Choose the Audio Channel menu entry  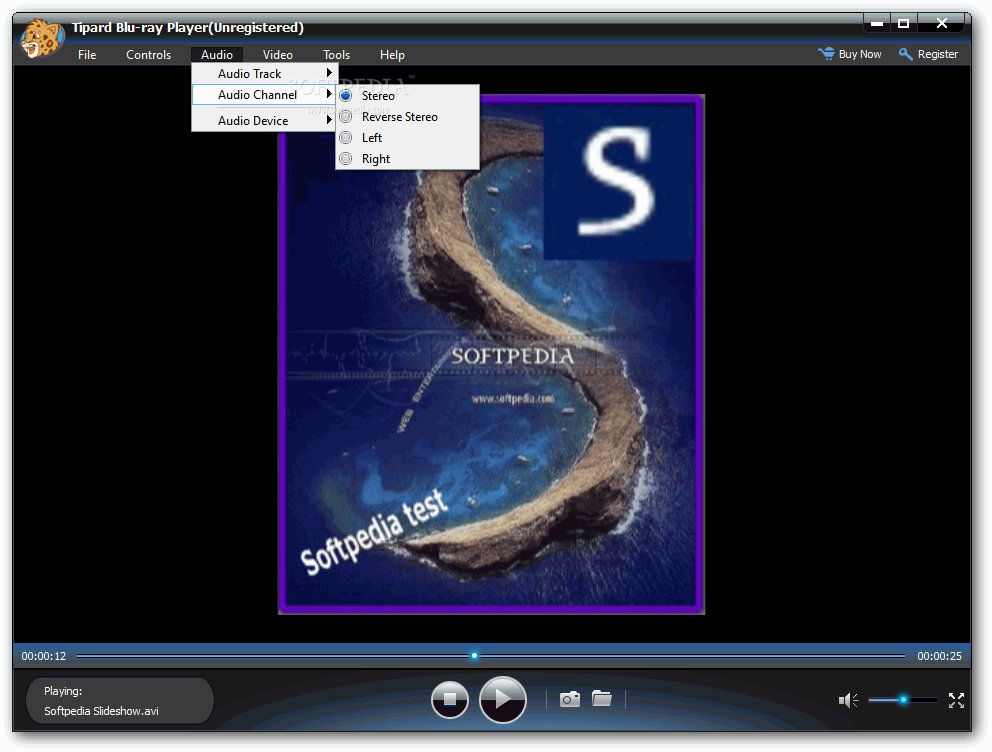(264, 95)
